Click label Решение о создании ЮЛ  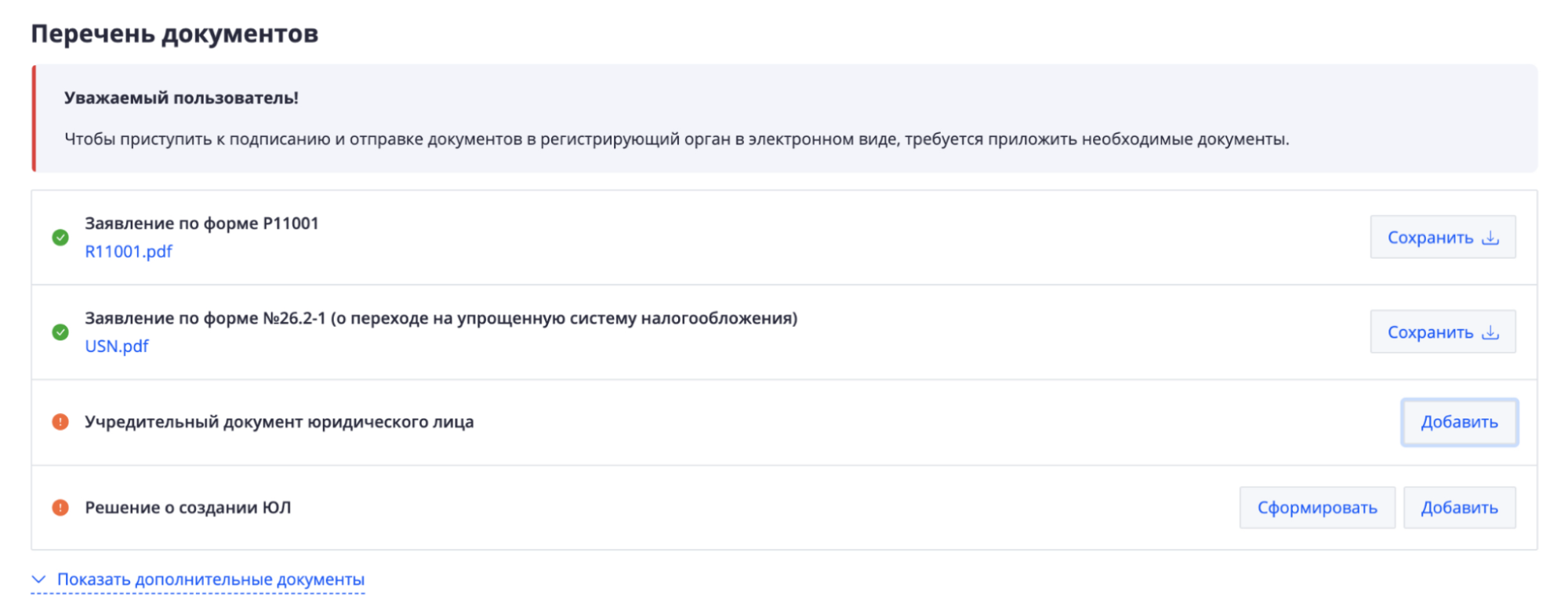188,507
